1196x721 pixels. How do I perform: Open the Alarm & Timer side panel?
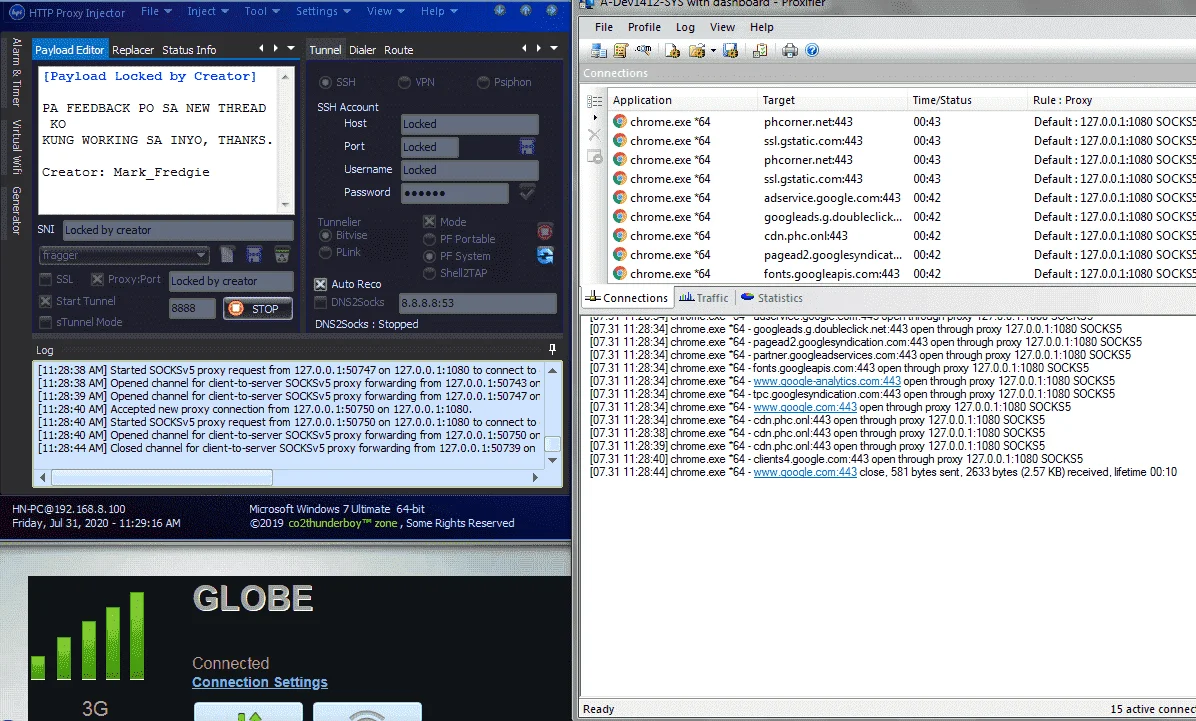(x=16, y=71)
